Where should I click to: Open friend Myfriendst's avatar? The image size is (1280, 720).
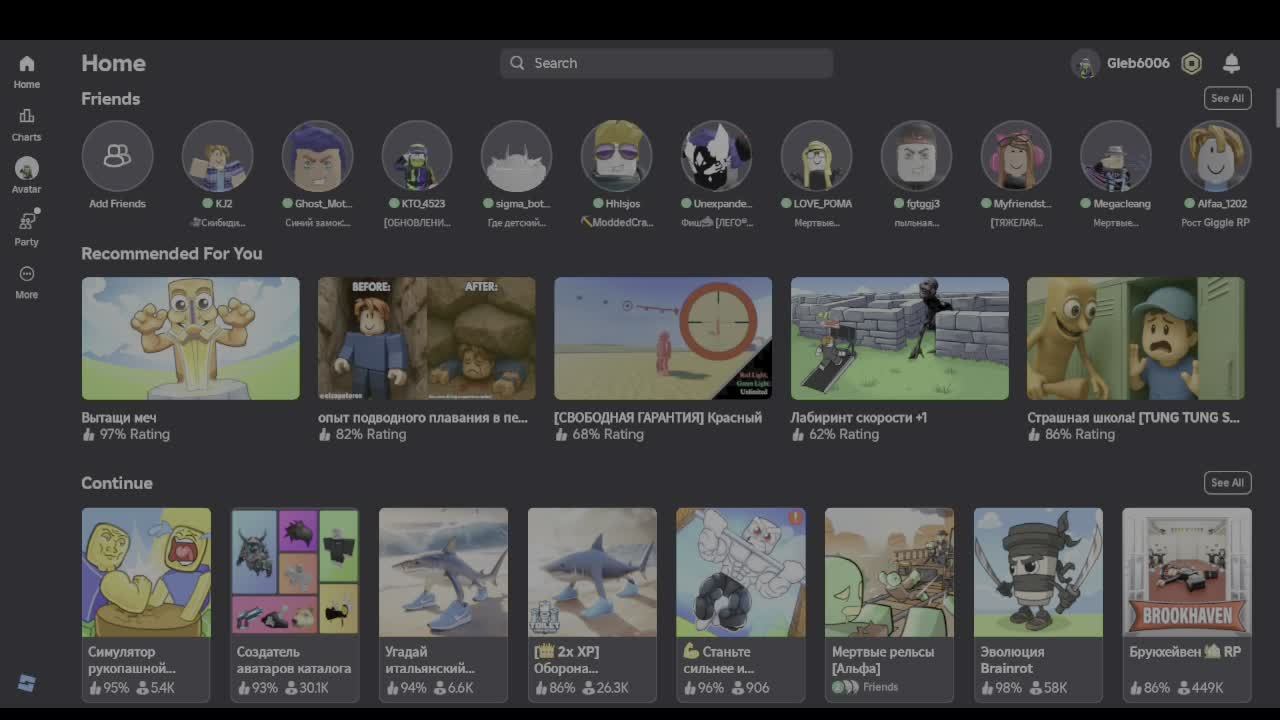click(1016, 156)
